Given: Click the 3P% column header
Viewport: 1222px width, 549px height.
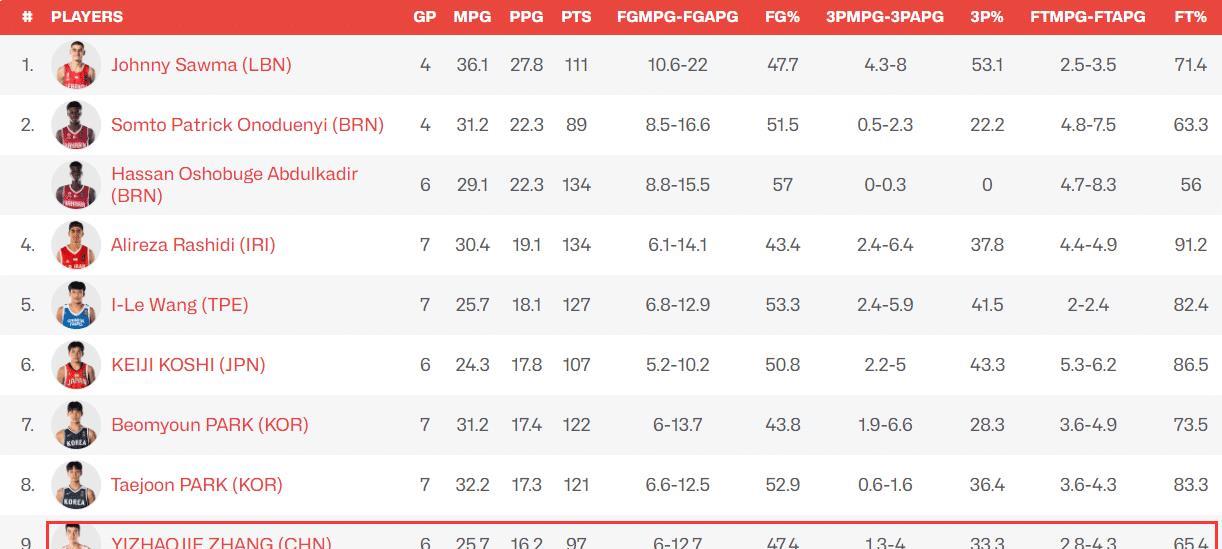Looking at the screenshot, I should click(x=987, y=17).
